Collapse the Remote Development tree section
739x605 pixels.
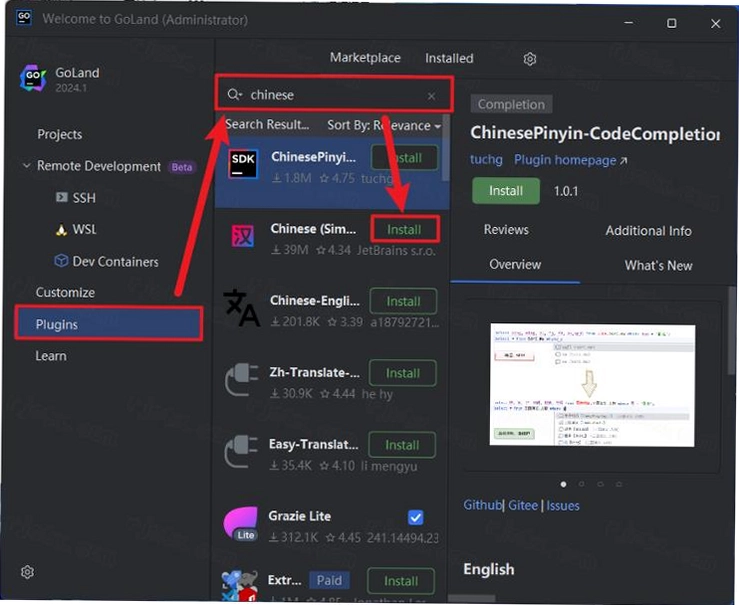coord(27,165)
